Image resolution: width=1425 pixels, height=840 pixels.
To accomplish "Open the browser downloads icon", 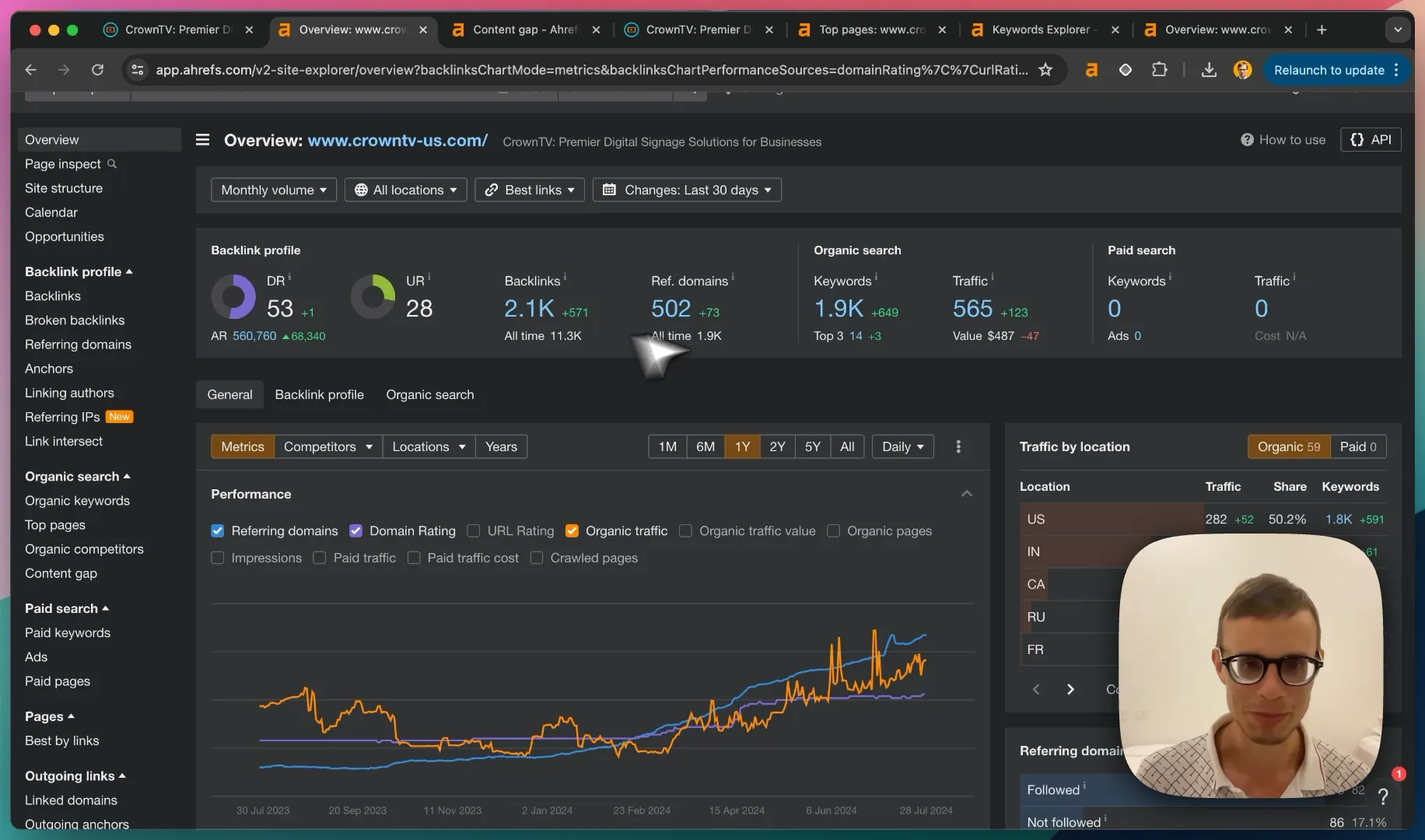I will click(x=1209, y=70).
